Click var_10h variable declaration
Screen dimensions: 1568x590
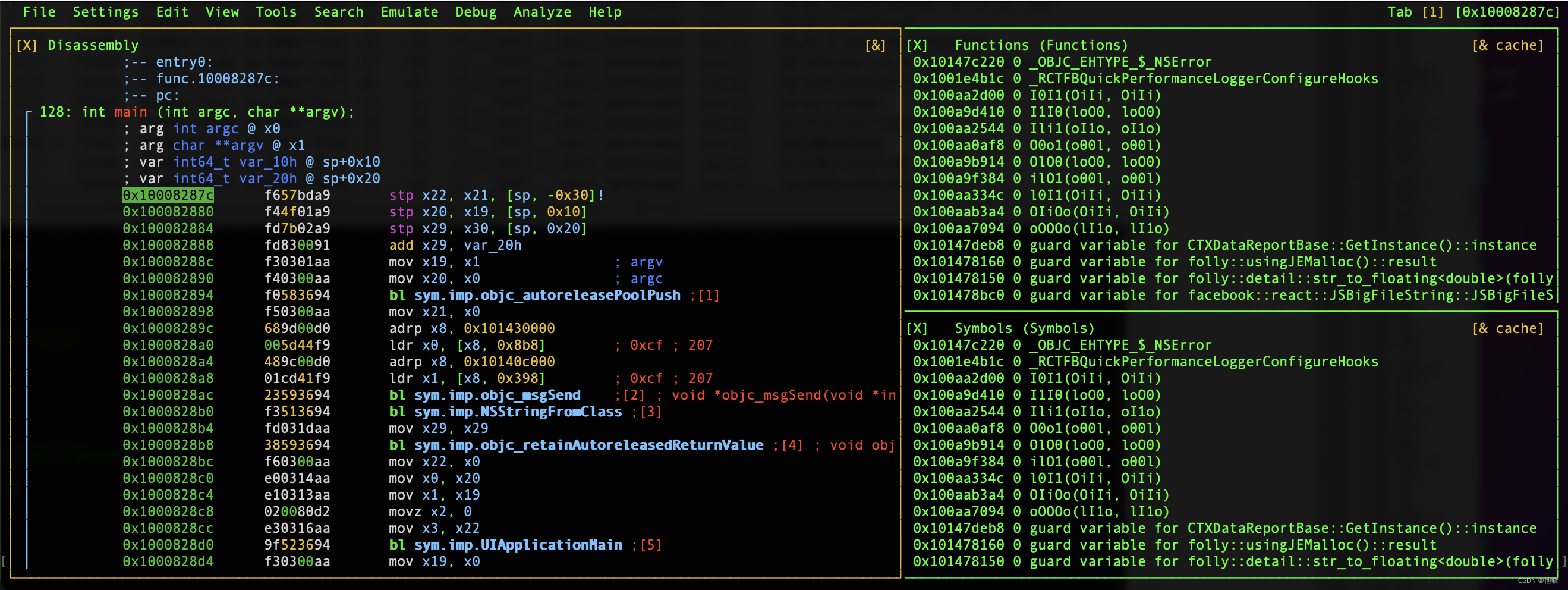(x=251, y=161)
